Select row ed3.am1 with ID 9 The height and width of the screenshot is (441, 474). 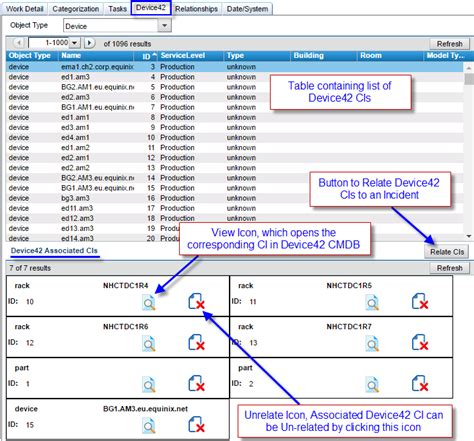tap(234, 127)
